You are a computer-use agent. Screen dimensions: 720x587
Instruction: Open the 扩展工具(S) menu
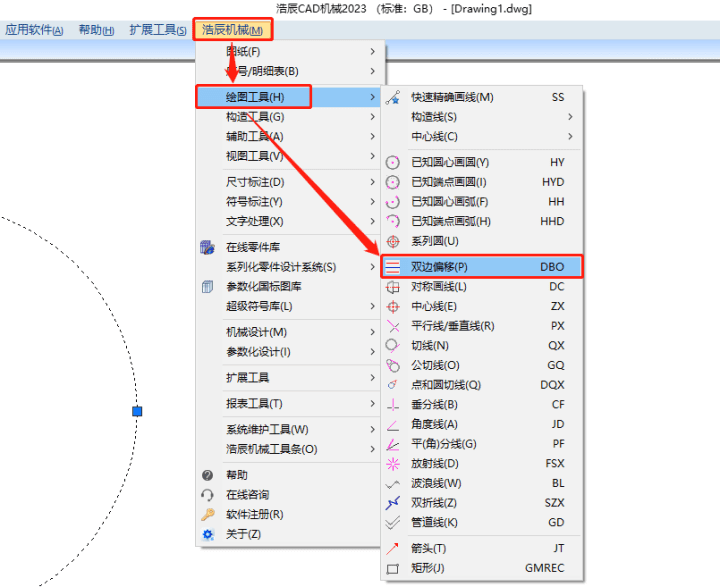pos(158,30)
